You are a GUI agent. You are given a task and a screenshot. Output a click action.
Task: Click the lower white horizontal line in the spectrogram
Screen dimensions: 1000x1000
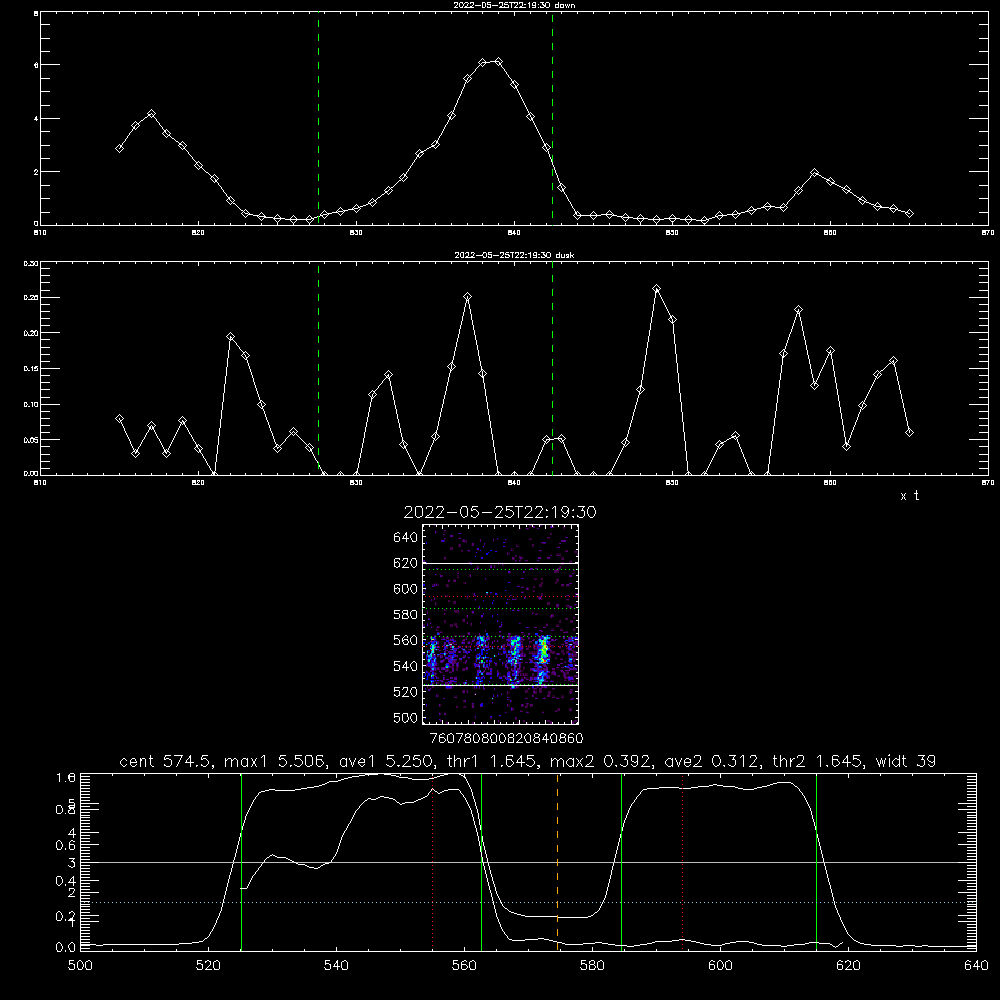[501, 685]
